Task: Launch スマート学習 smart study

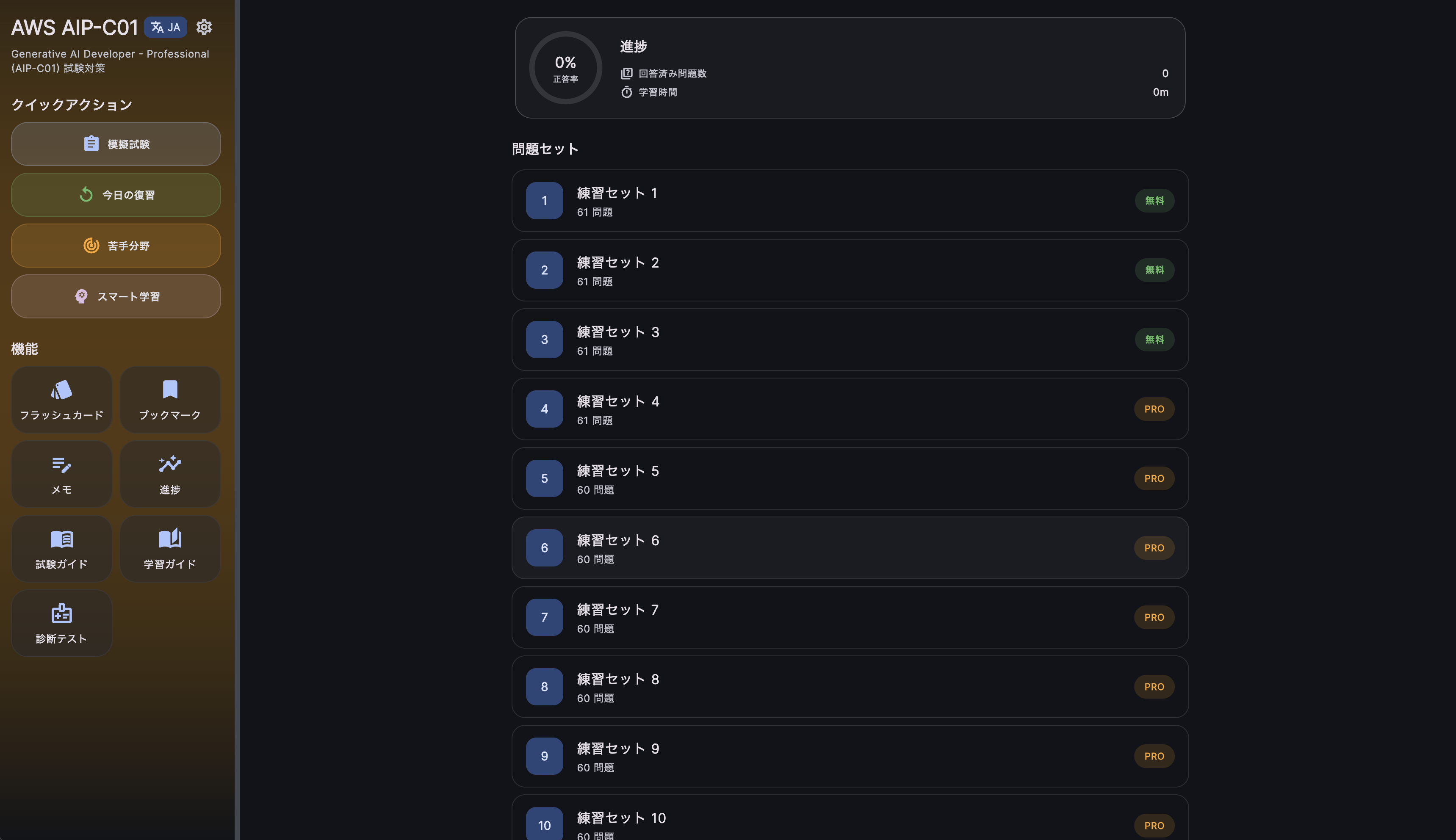Action: 116,296
